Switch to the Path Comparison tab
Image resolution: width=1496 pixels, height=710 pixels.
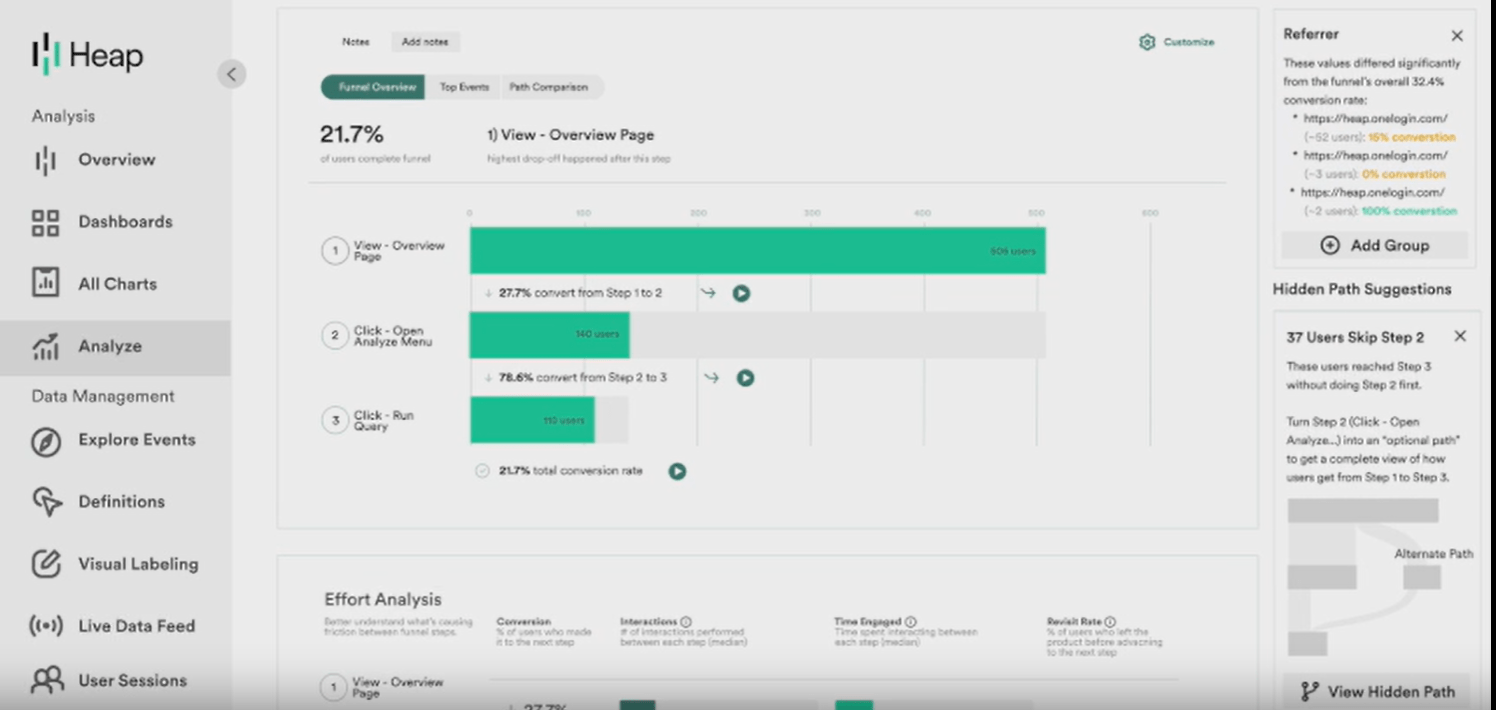pos(548,87)
